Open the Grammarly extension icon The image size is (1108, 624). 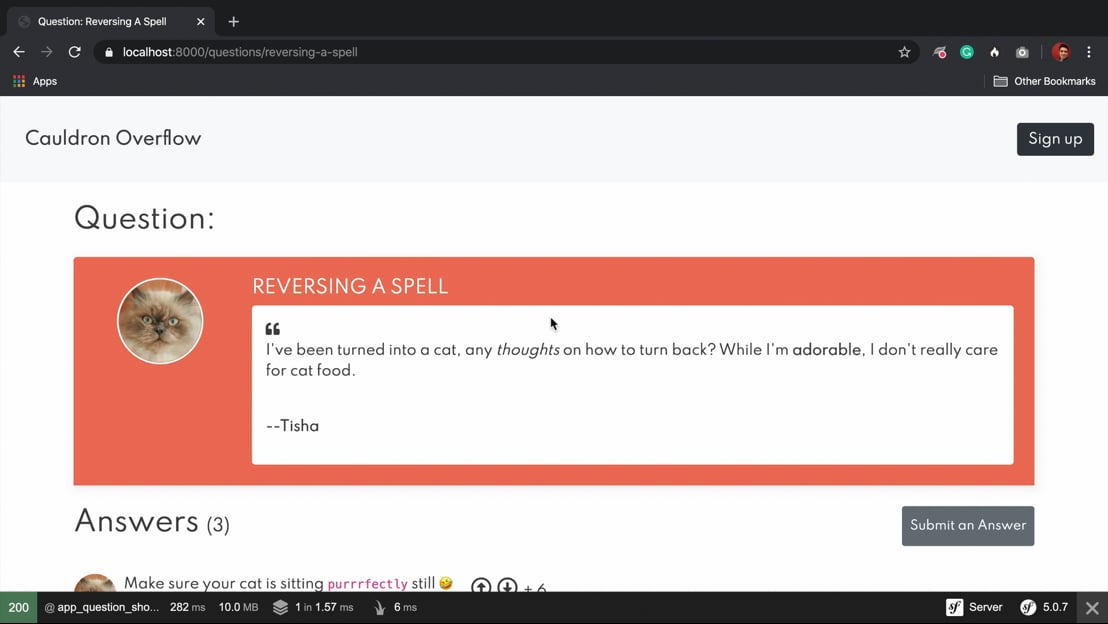tap(967, 52)
